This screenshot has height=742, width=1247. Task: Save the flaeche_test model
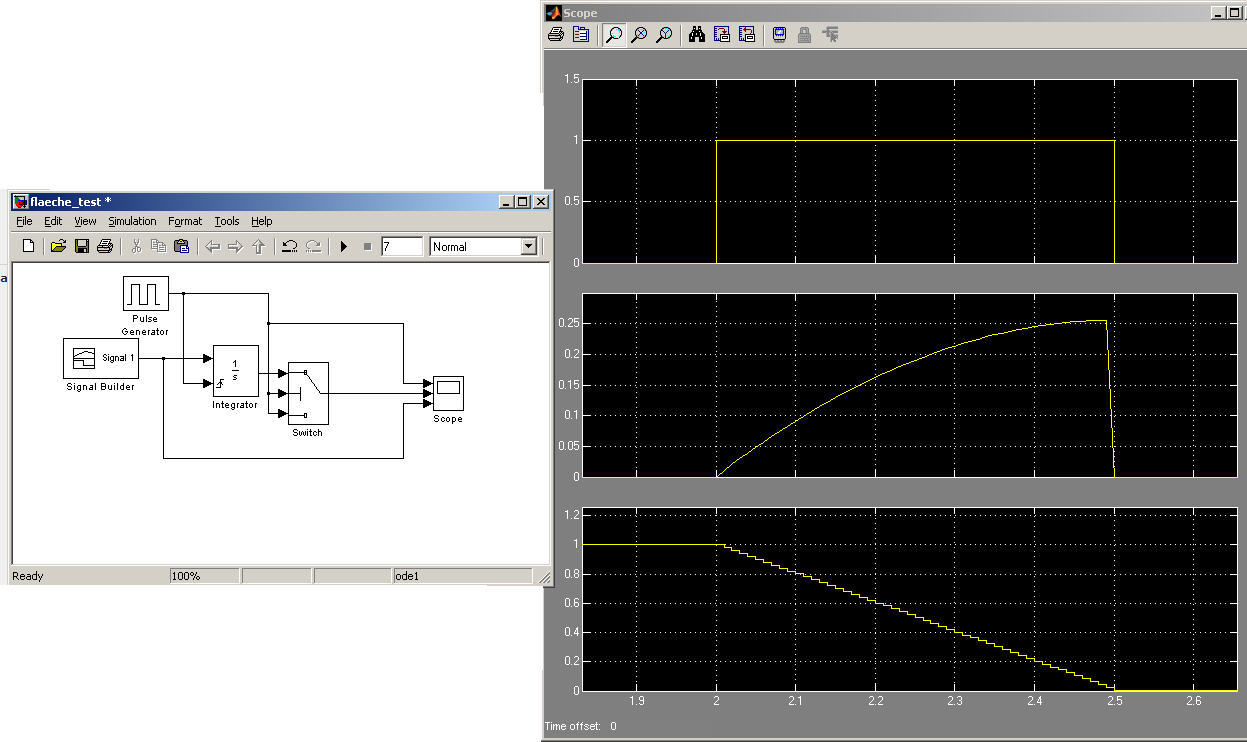tap(82, 246)
